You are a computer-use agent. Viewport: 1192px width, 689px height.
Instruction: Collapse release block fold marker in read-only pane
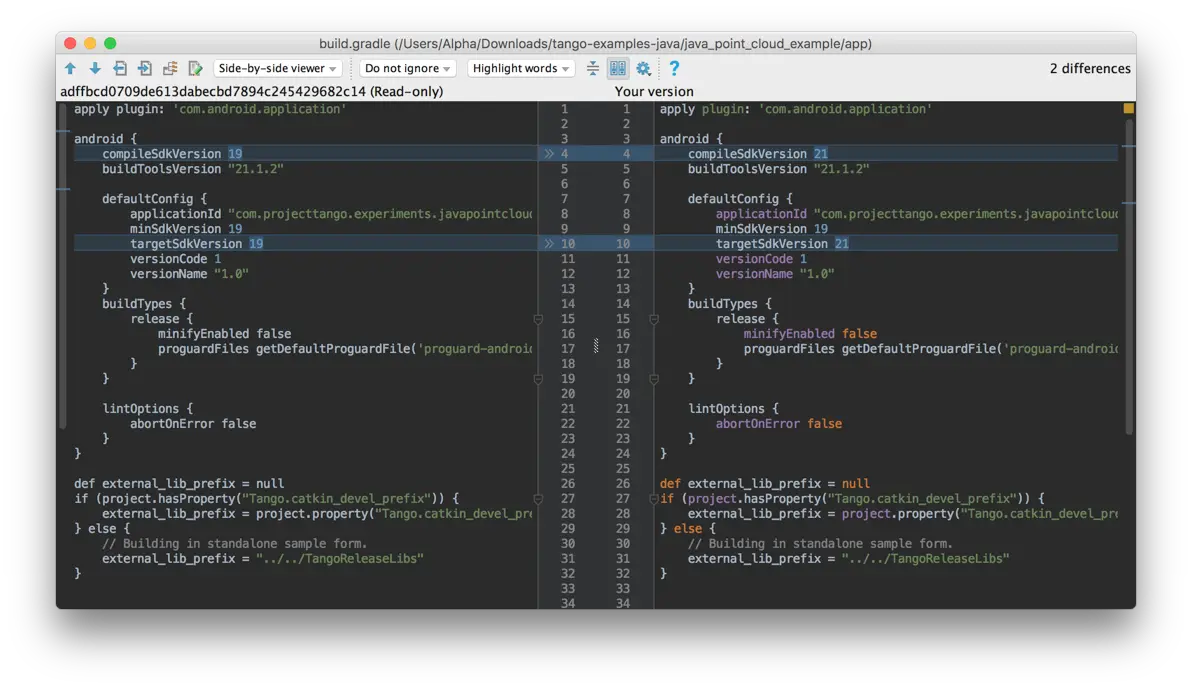(538, 319)
